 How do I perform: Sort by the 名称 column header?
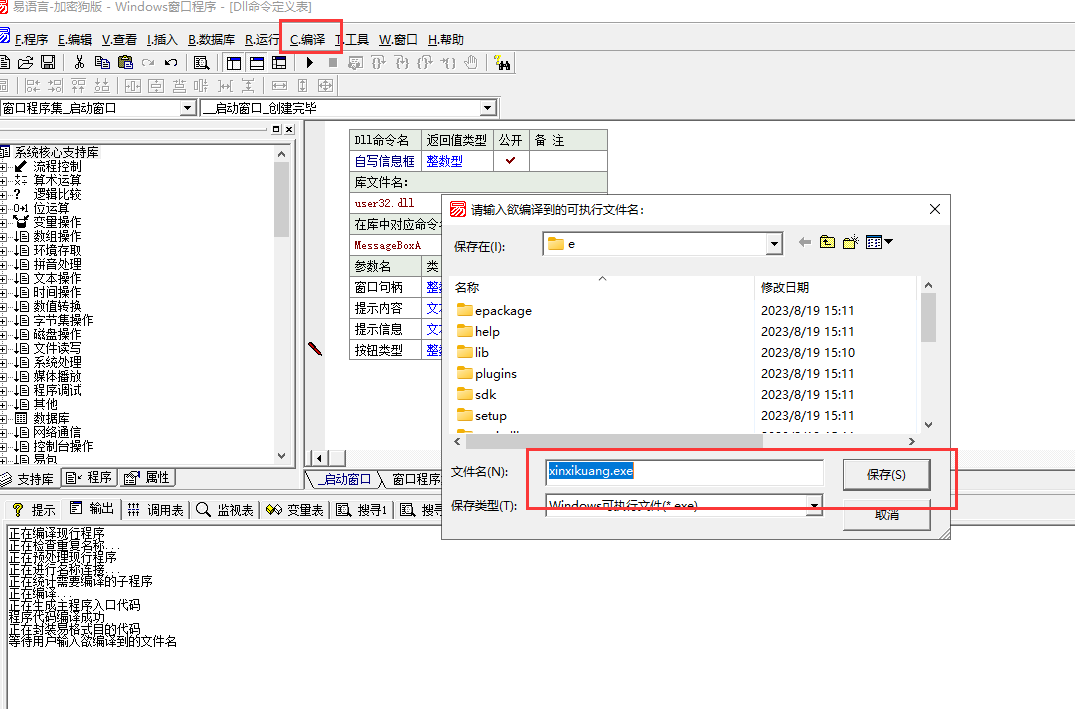[x=602, y=287]
